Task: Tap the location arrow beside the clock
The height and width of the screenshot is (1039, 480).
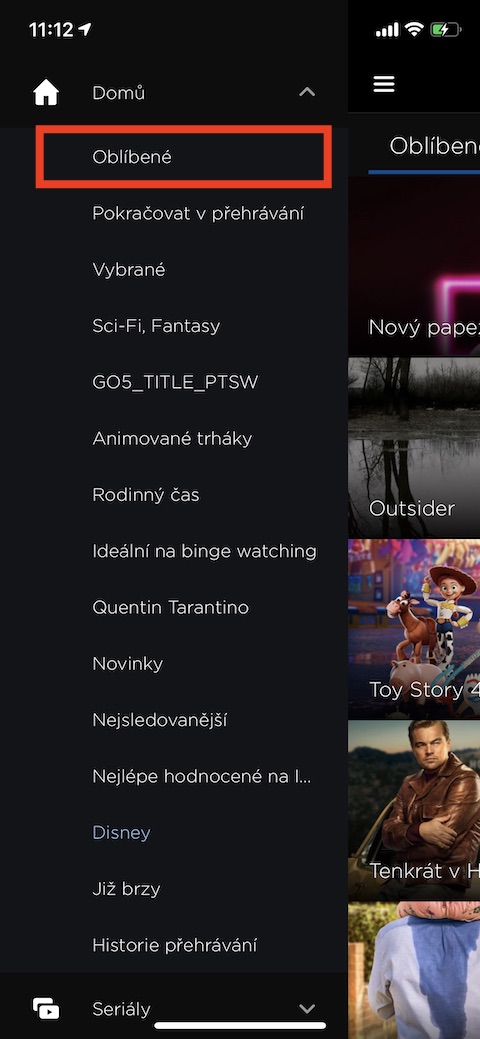Action: pos(85,30)
